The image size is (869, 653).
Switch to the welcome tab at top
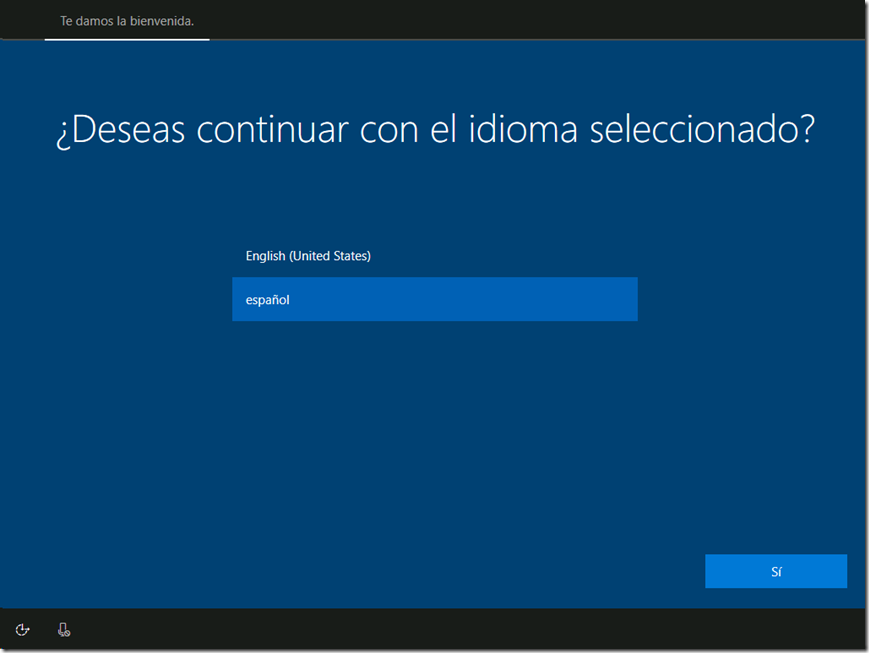(127, 20)
